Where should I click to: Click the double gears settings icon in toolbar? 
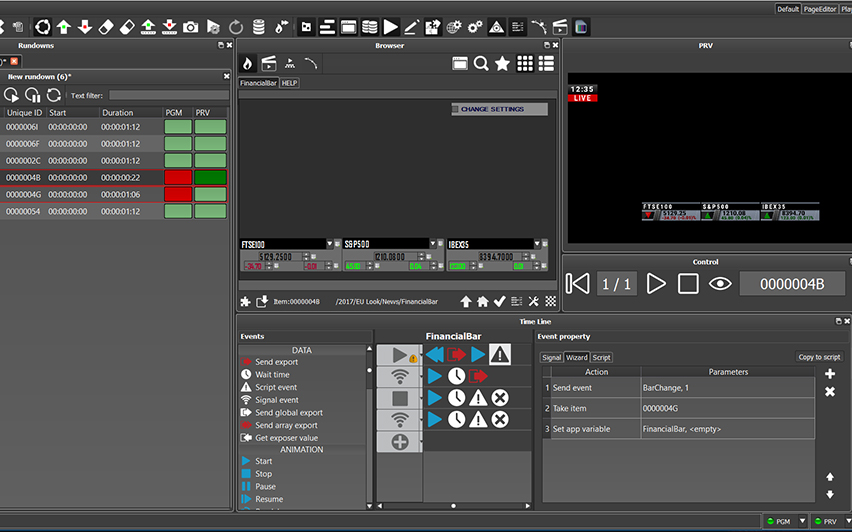point(475,27)
